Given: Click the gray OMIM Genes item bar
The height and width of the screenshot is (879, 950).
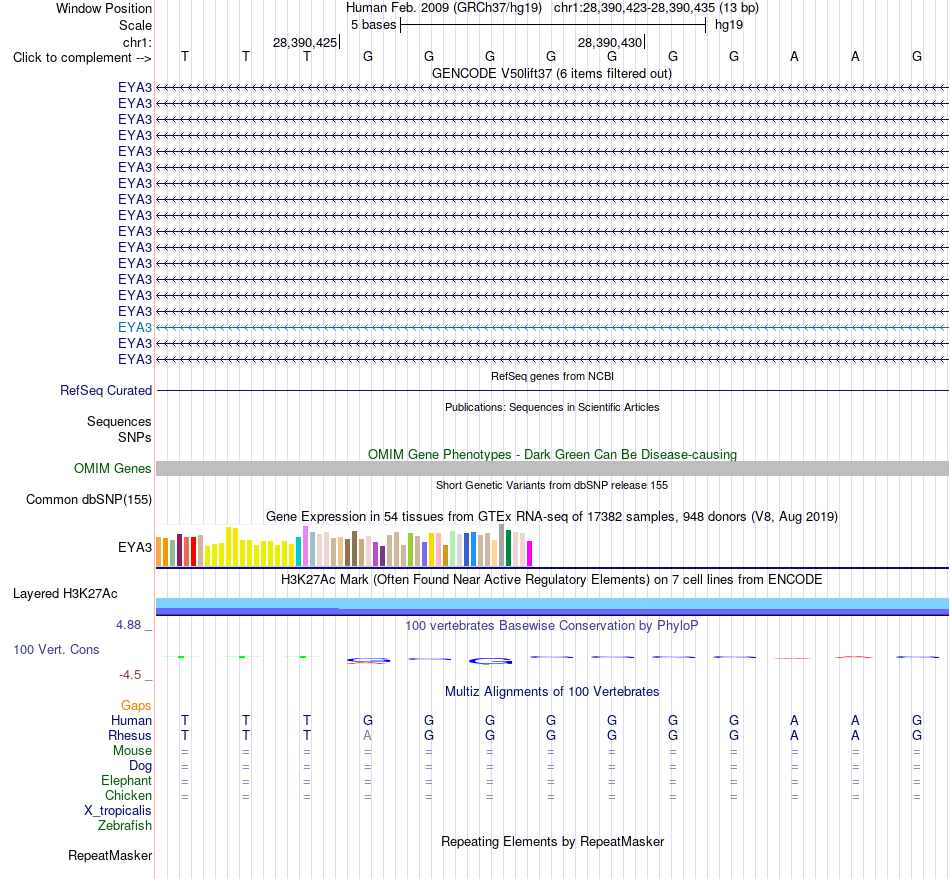Looking at the screenshot, I should tap(552, 468).
